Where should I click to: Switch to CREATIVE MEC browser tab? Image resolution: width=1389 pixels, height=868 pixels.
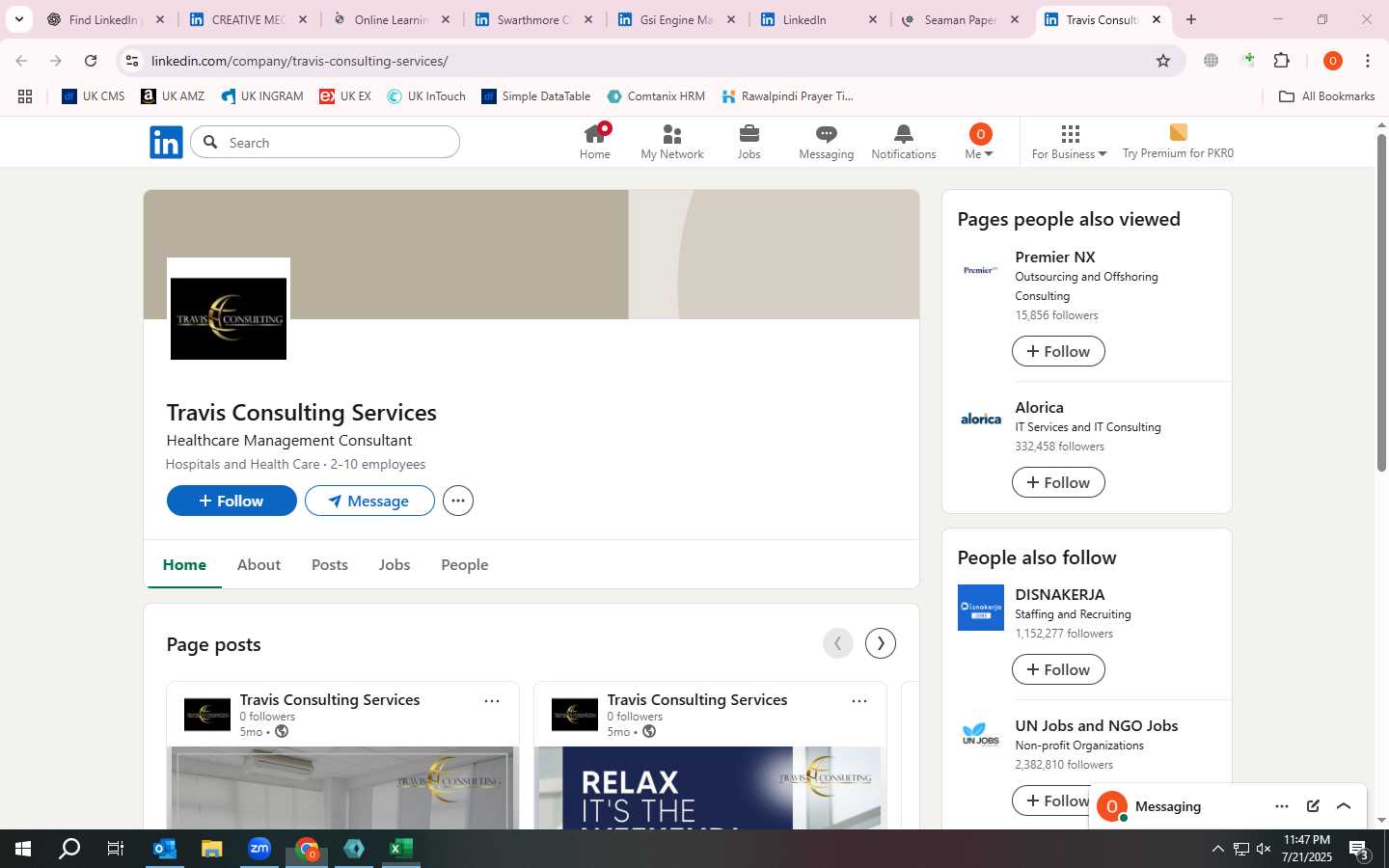click(x=248, y=19)
